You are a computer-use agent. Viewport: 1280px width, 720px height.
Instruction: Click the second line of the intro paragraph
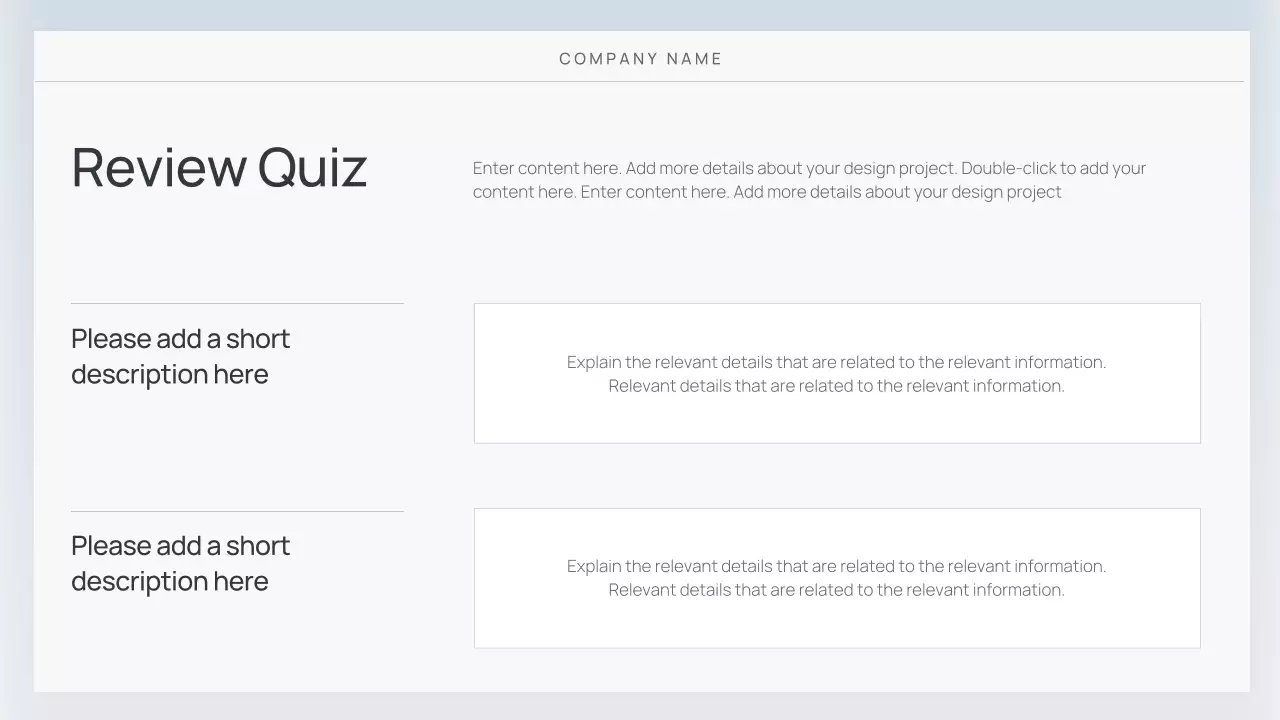(767, 192)
